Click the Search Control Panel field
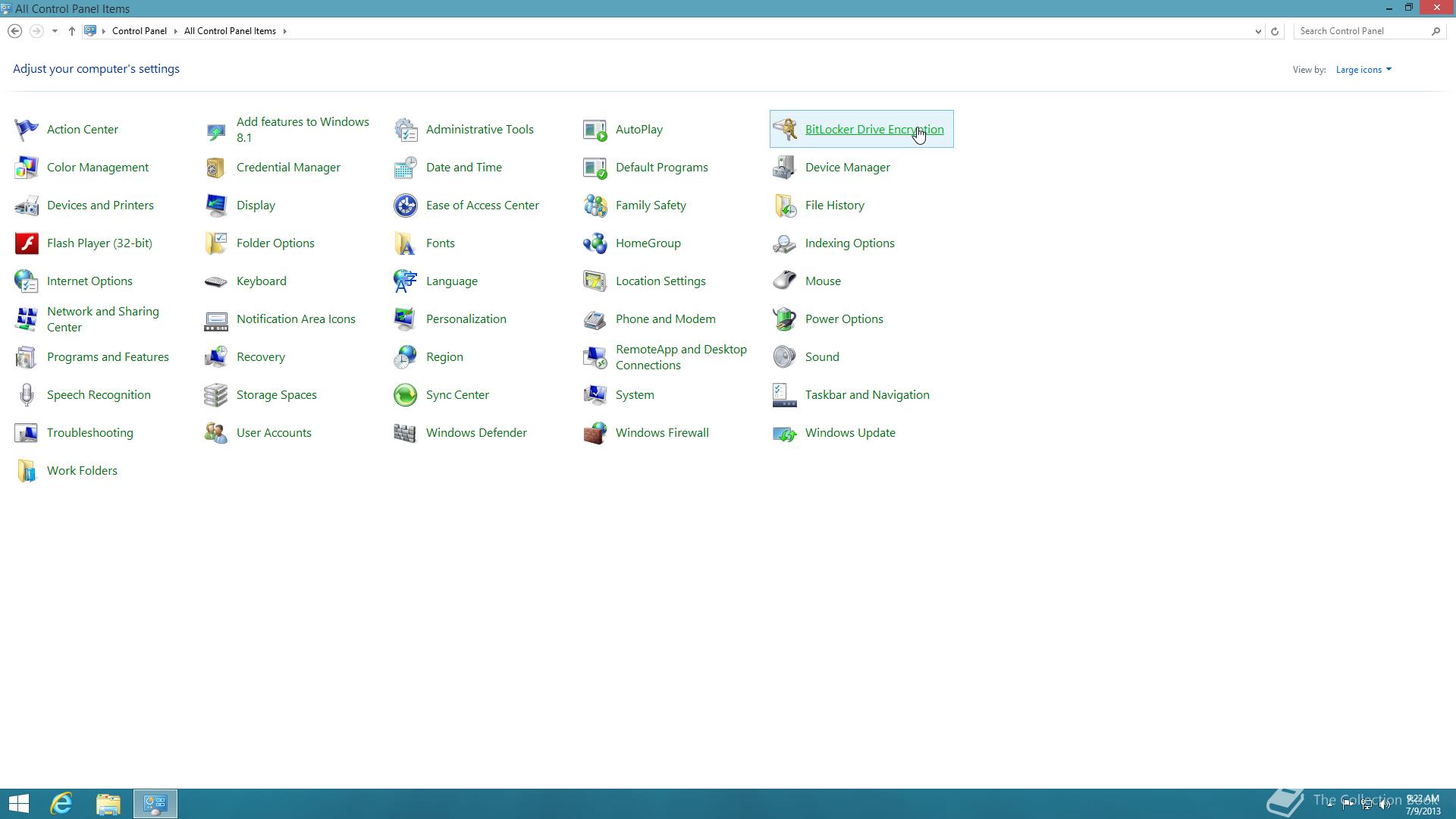 (x=1363, y=31)
